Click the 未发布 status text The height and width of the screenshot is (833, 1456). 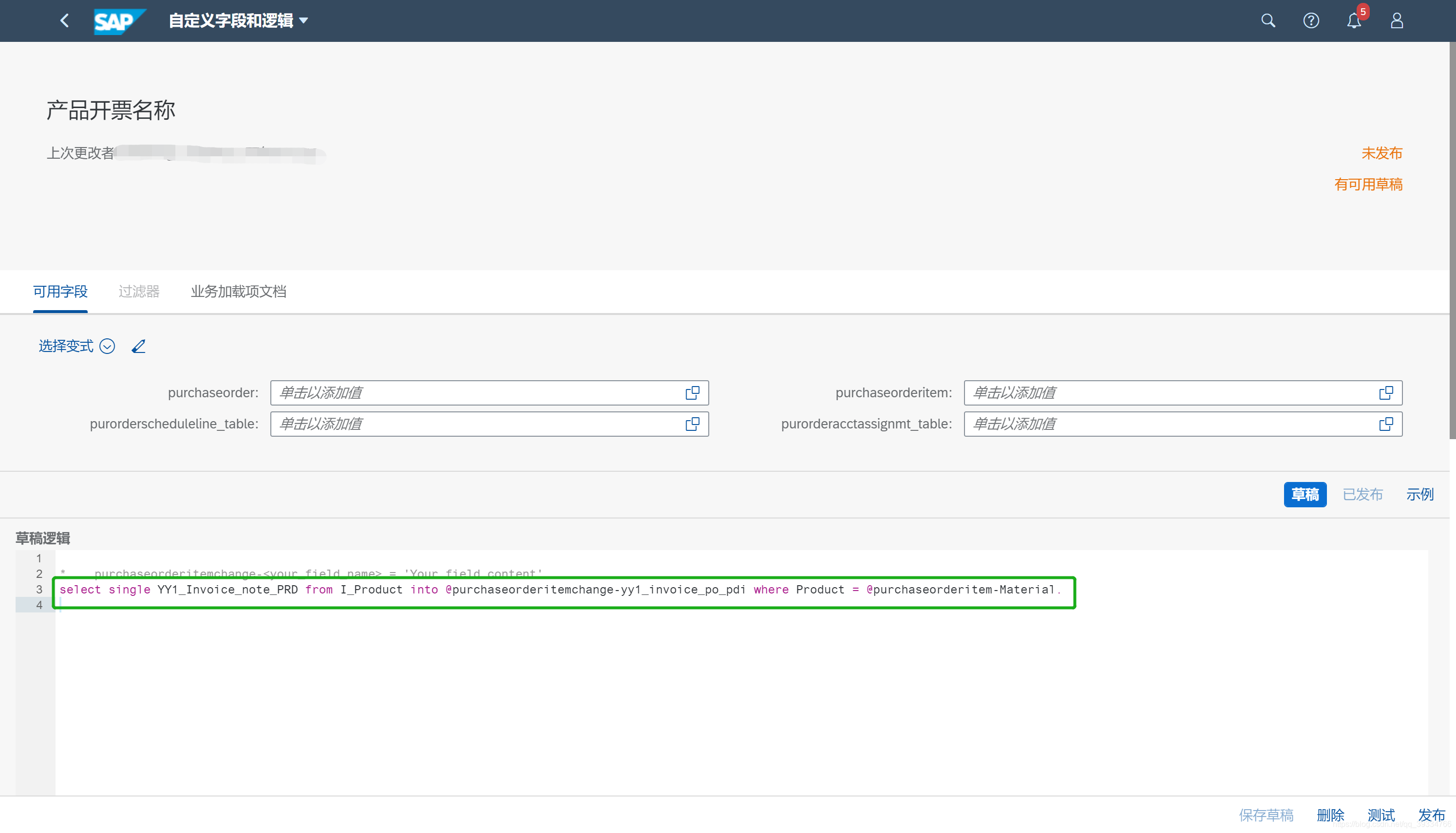coord(1381,153)
